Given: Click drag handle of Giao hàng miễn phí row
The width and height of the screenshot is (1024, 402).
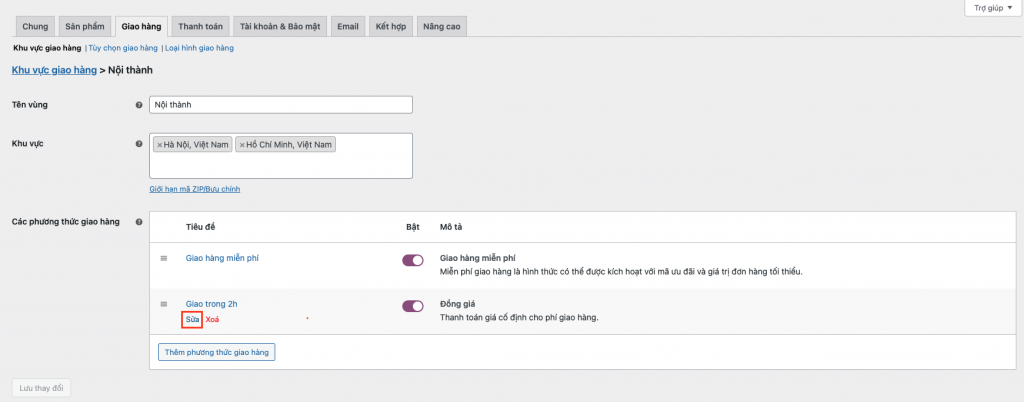Looking at the screenshot, I should point(164,259).
